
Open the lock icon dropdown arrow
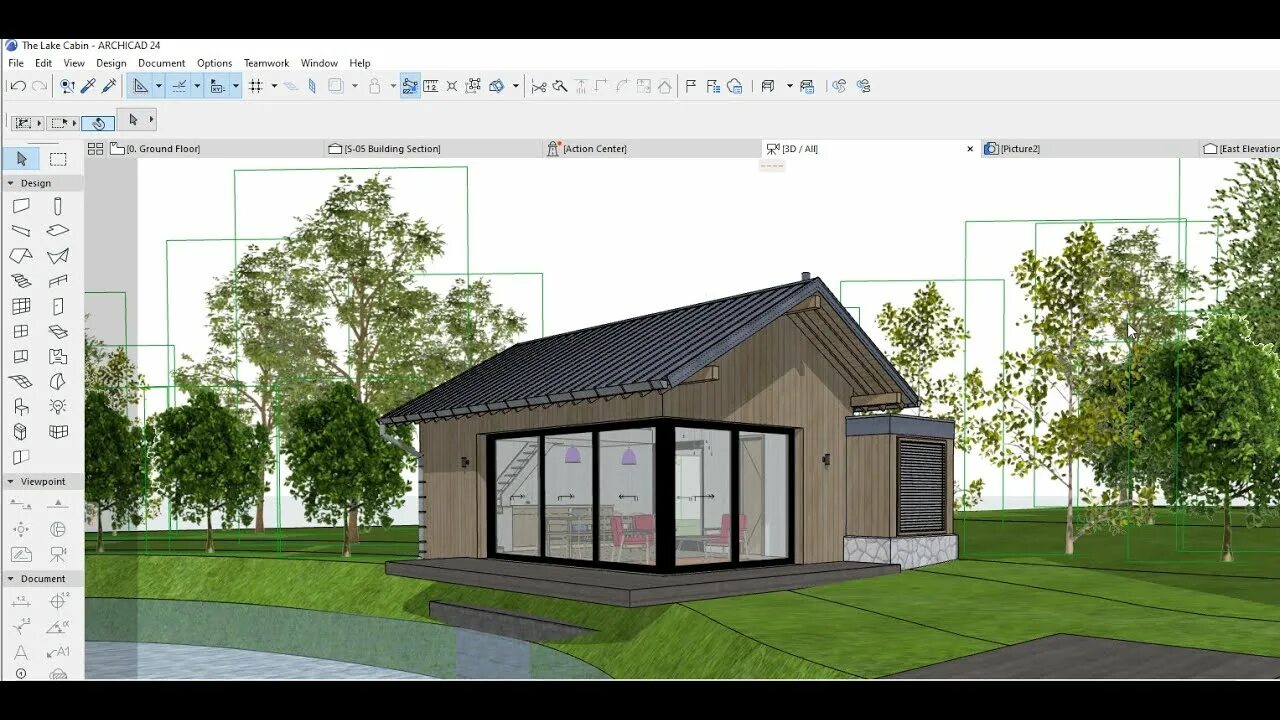[x=393, y=86]
